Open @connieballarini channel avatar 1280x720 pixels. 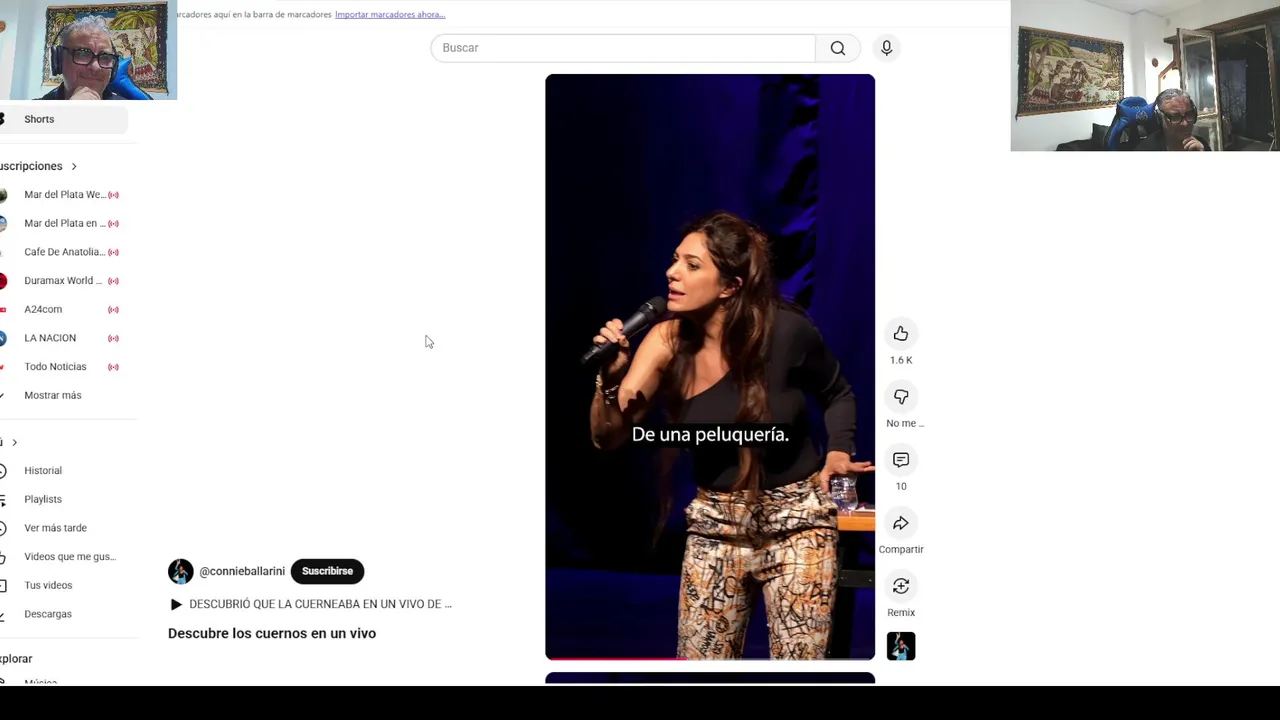coord(181,571)
